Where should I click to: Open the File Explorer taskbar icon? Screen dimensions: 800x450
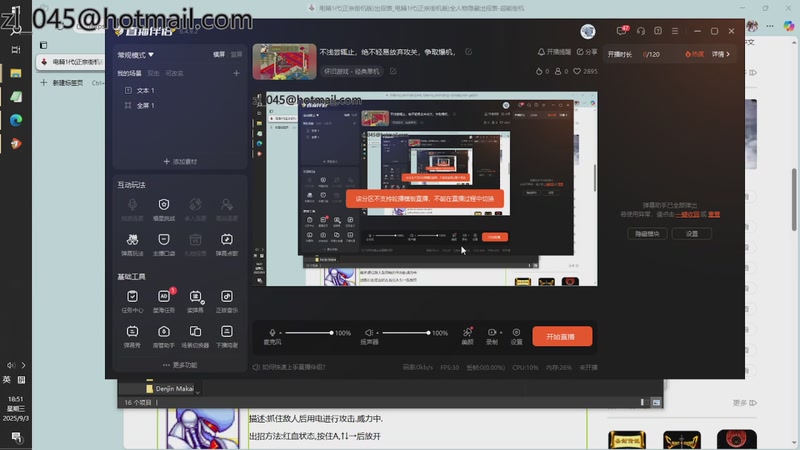point(16,73)
